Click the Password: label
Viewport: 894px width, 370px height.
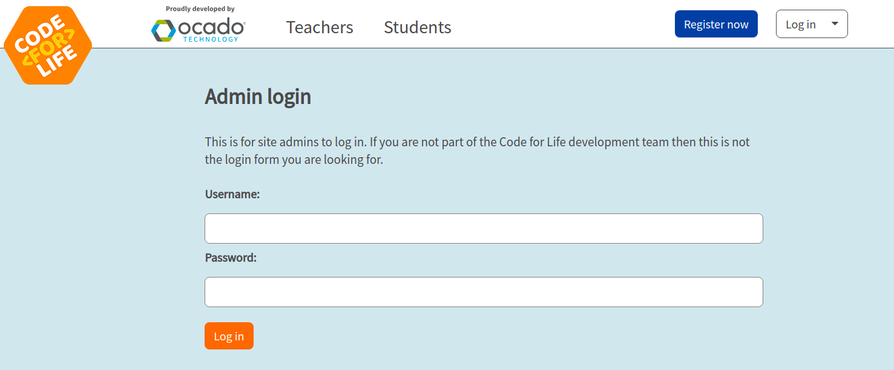(231, 258)
